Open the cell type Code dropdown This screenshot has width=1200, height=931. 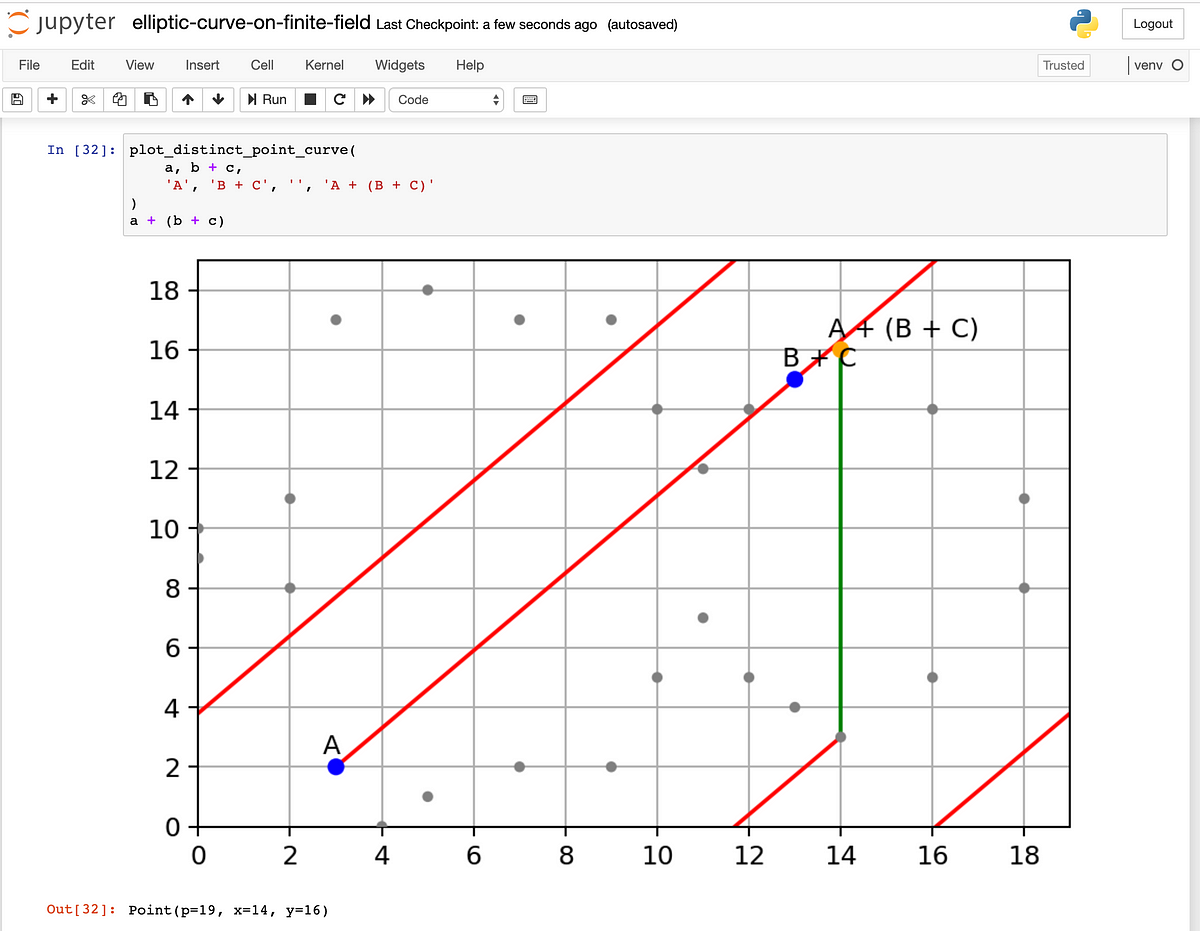point(447,99)
